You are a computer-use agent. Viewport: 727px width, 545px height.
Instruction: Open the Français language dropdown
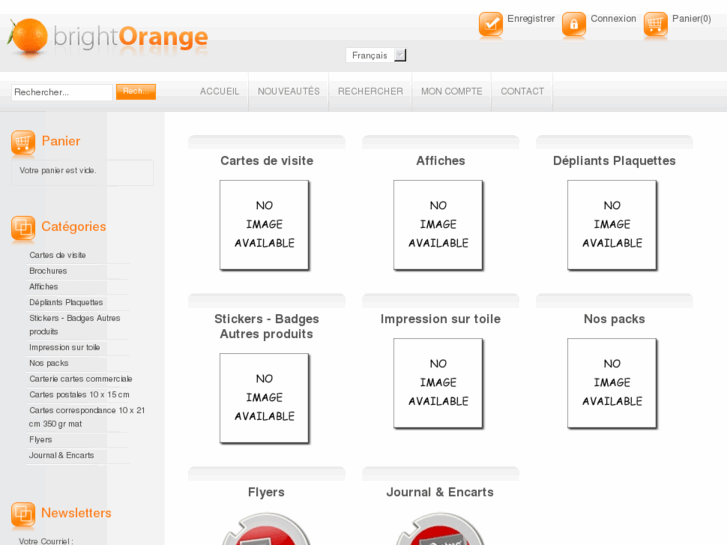click(376, 55)
